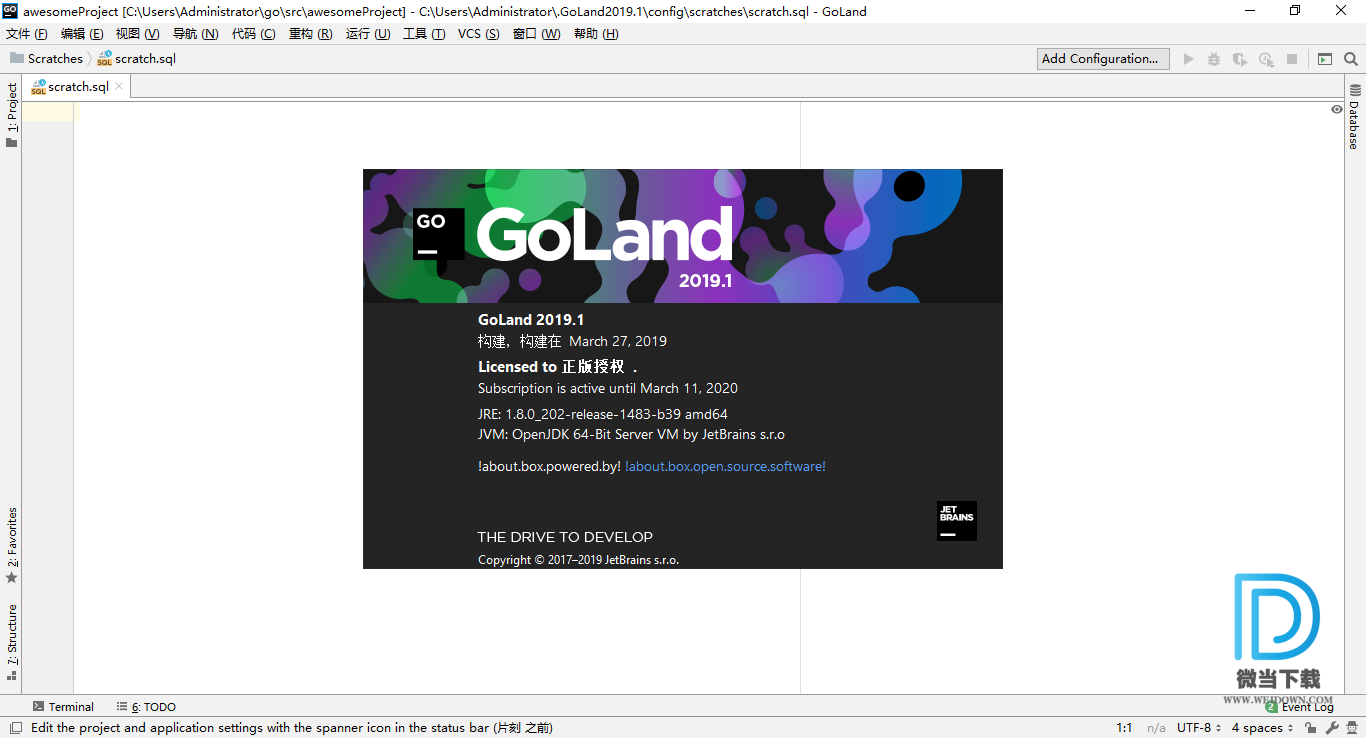Click the Profiler run icon with clock

pyautogui.click(x=1266, y=59)
